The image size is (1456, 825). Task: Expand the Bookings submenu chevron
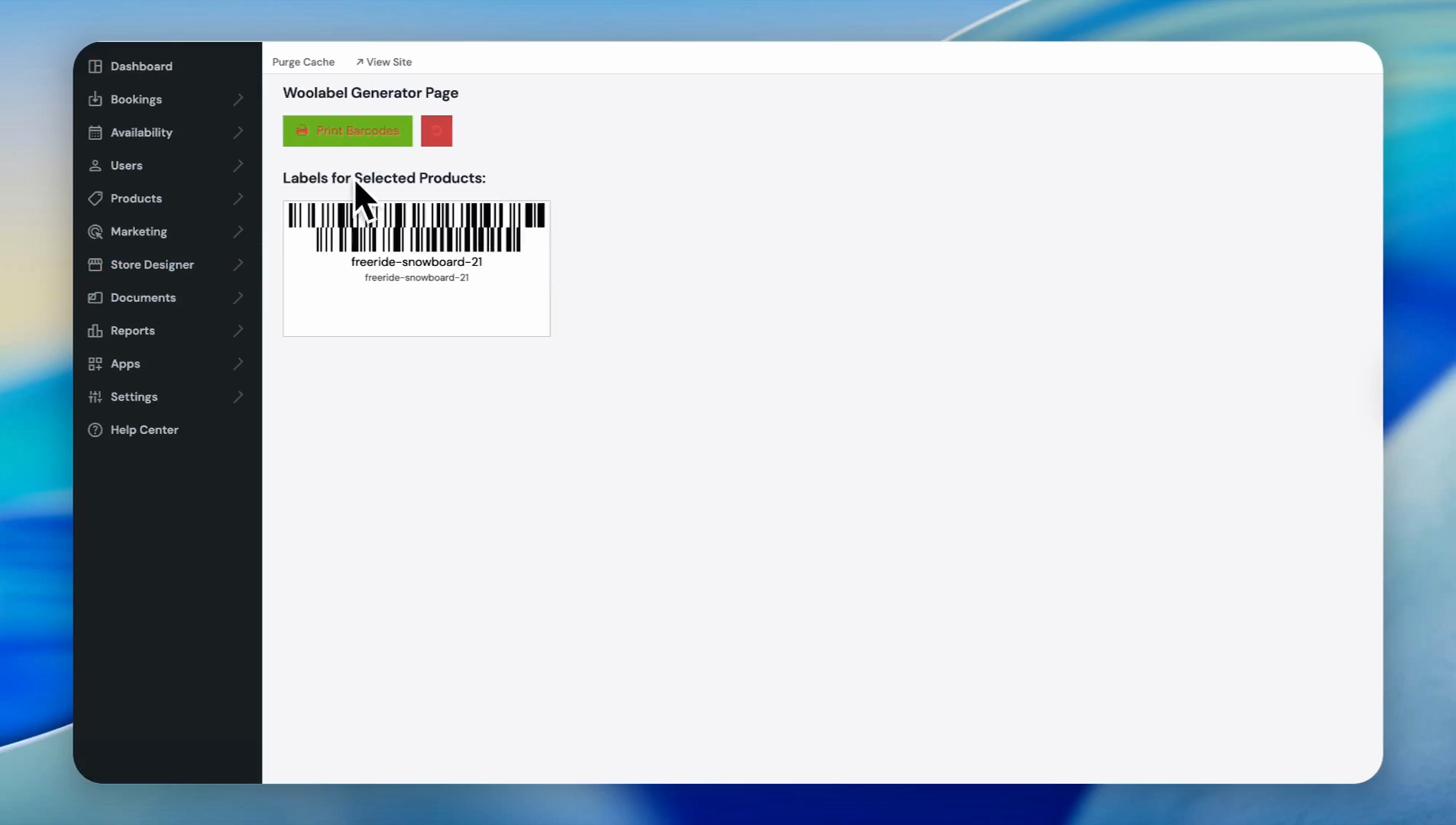click(x=238, y=99)
